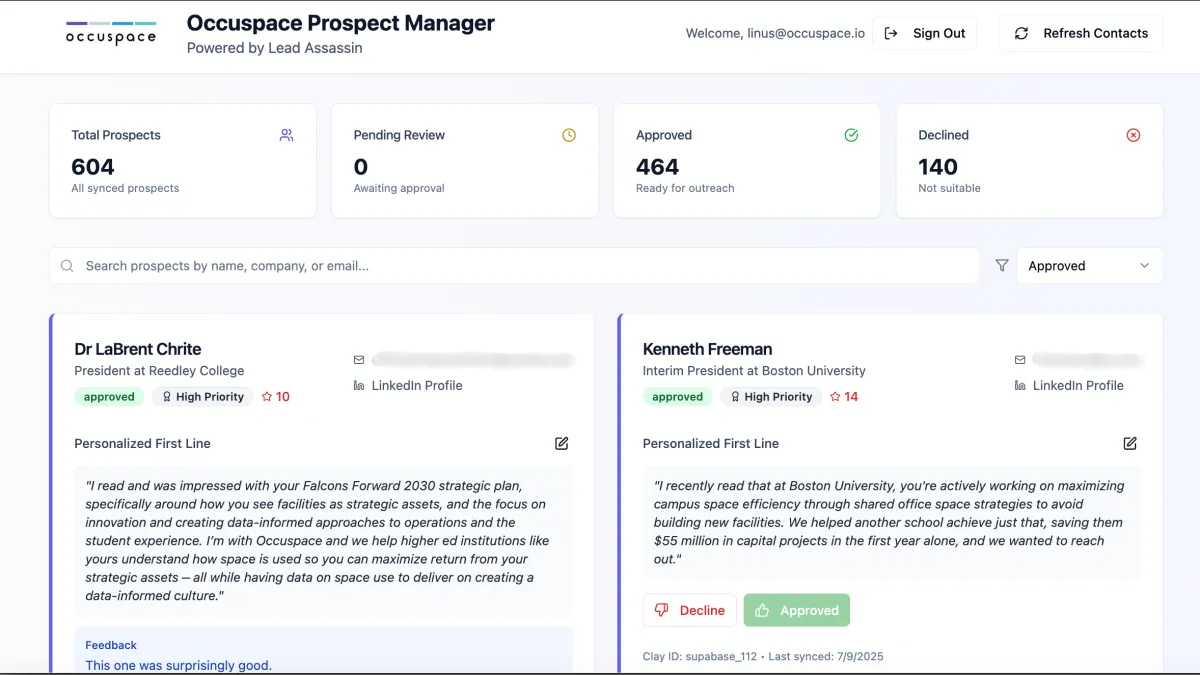Click "President at Reedley College" text

[x=160, y=371]
